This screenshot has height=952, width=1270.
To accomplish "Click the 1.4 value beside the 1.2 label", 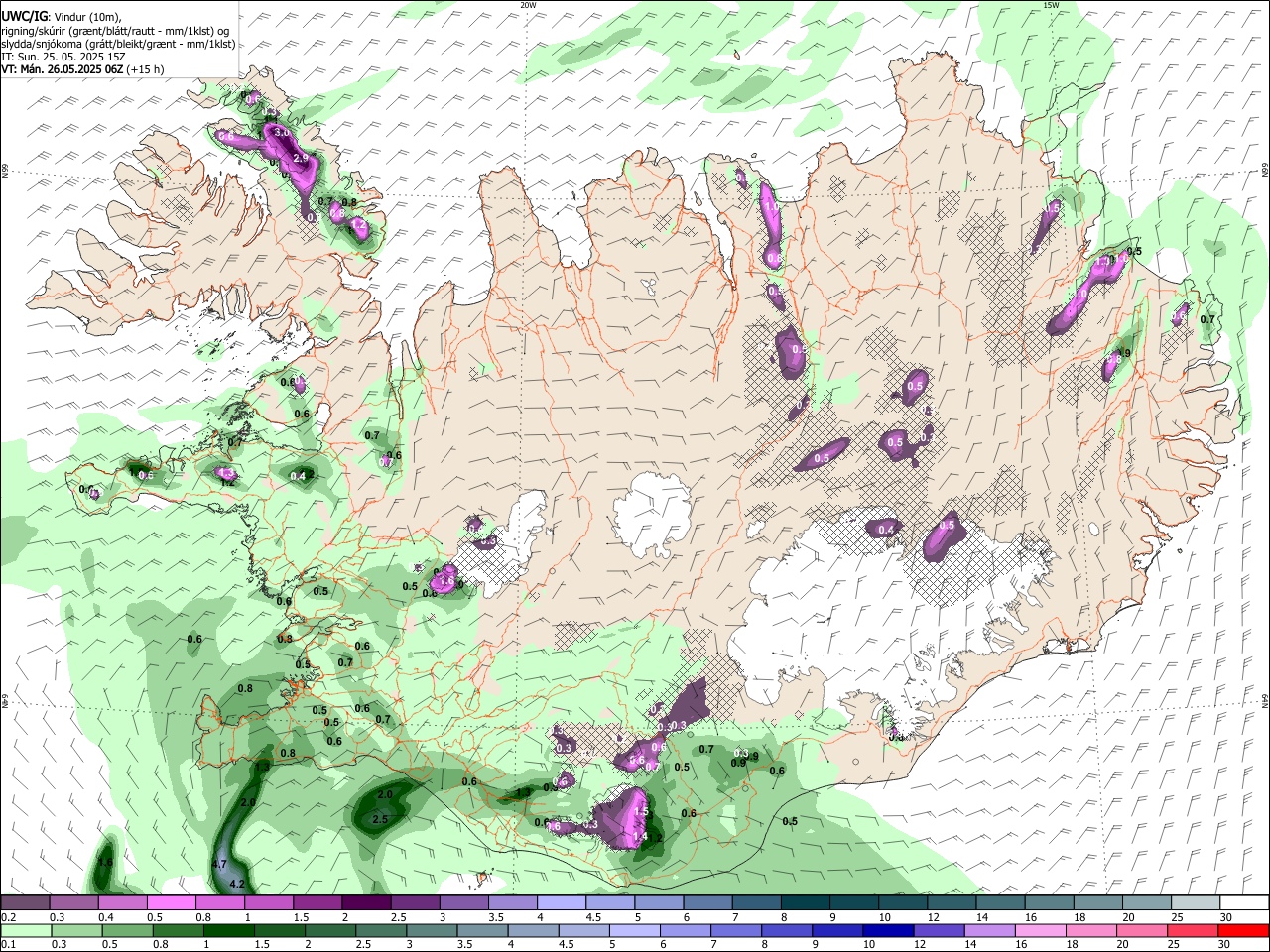I will pyautogui.click(x=640, y=837).
